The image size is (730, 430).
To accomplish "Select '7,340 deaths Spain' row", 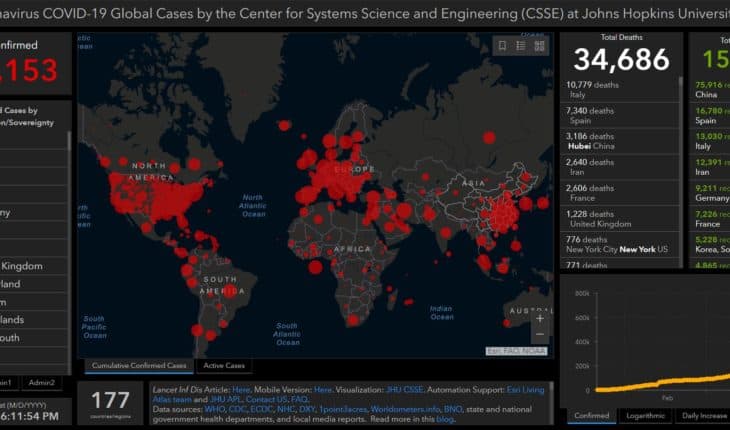I will pos(619,115).
